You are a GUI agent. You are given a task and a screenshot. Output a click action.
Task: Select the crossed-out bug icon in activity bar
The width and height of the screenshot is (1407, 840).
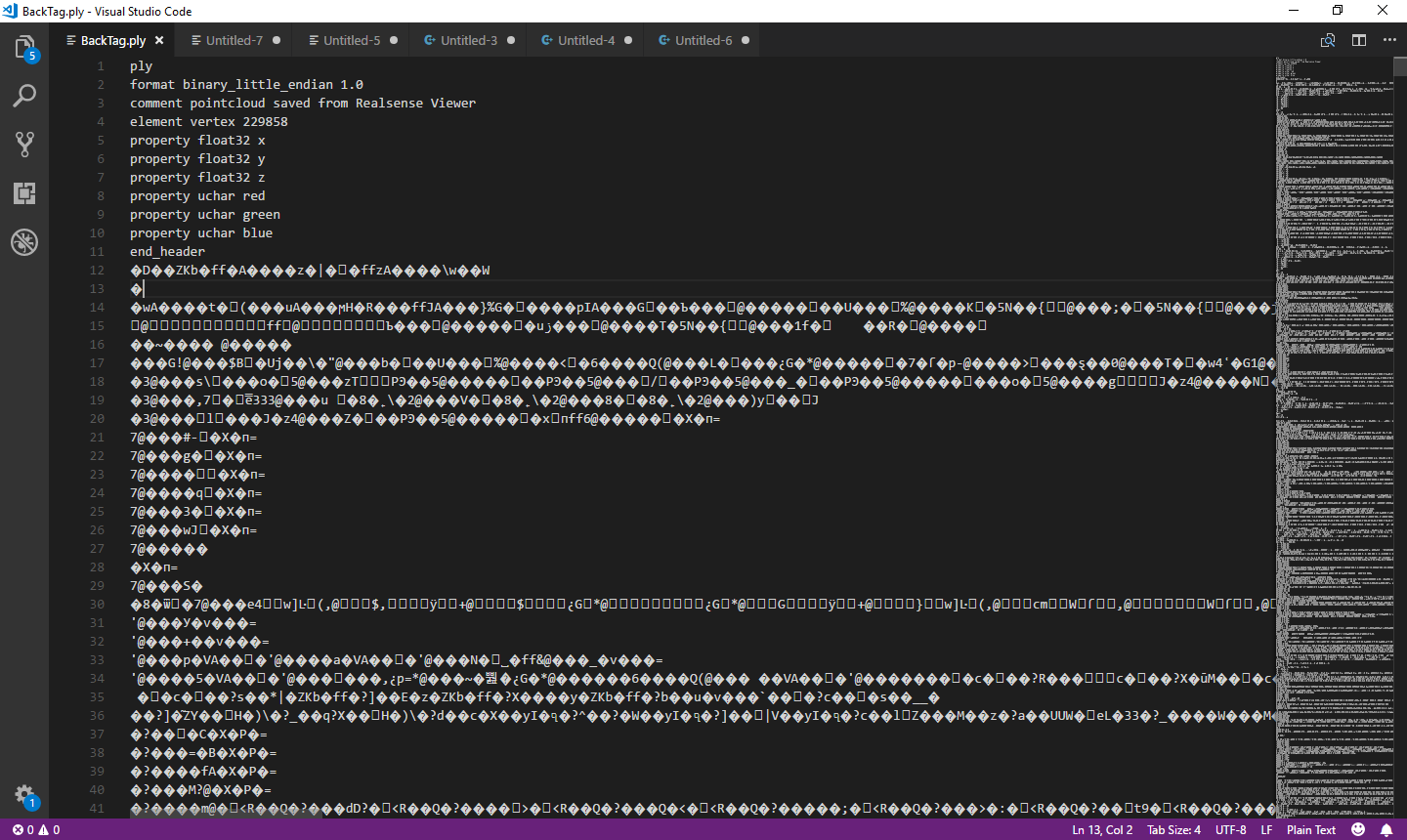pyautogui.click(x=24, y=242)
